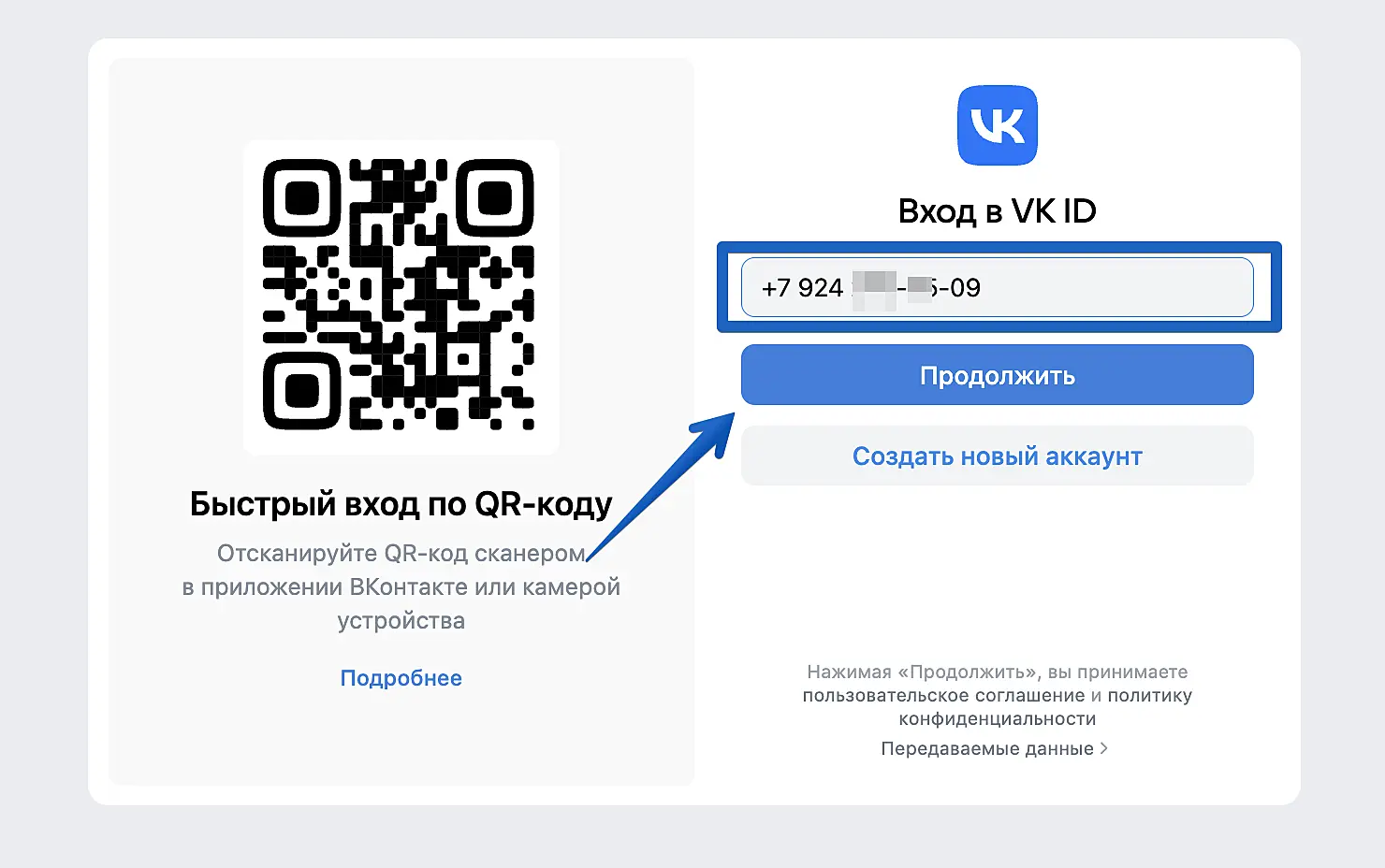This screenshot has height=868, width=1385.
Task: Place cursor at +7 924 prefix
Action: (802, 288)
